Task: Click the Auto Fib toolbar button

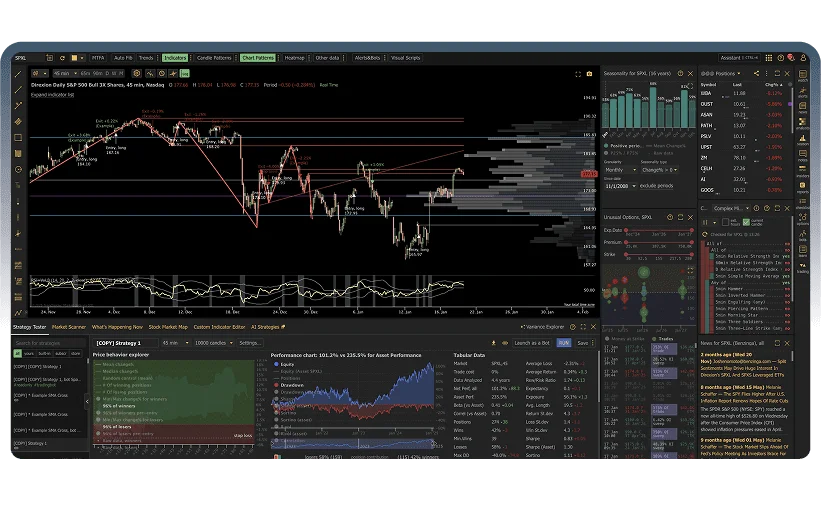Action: click(x=123, y=58)
